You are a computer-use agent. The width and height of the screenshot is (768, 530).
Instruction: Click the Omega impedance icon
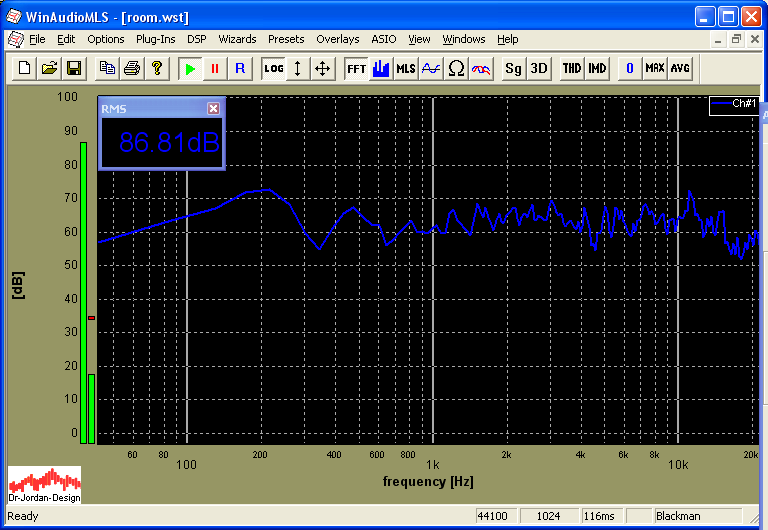[456, 69]
